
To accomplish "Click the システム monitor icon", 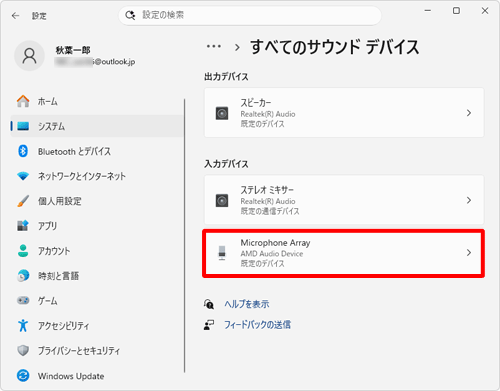I will [23, 126].
